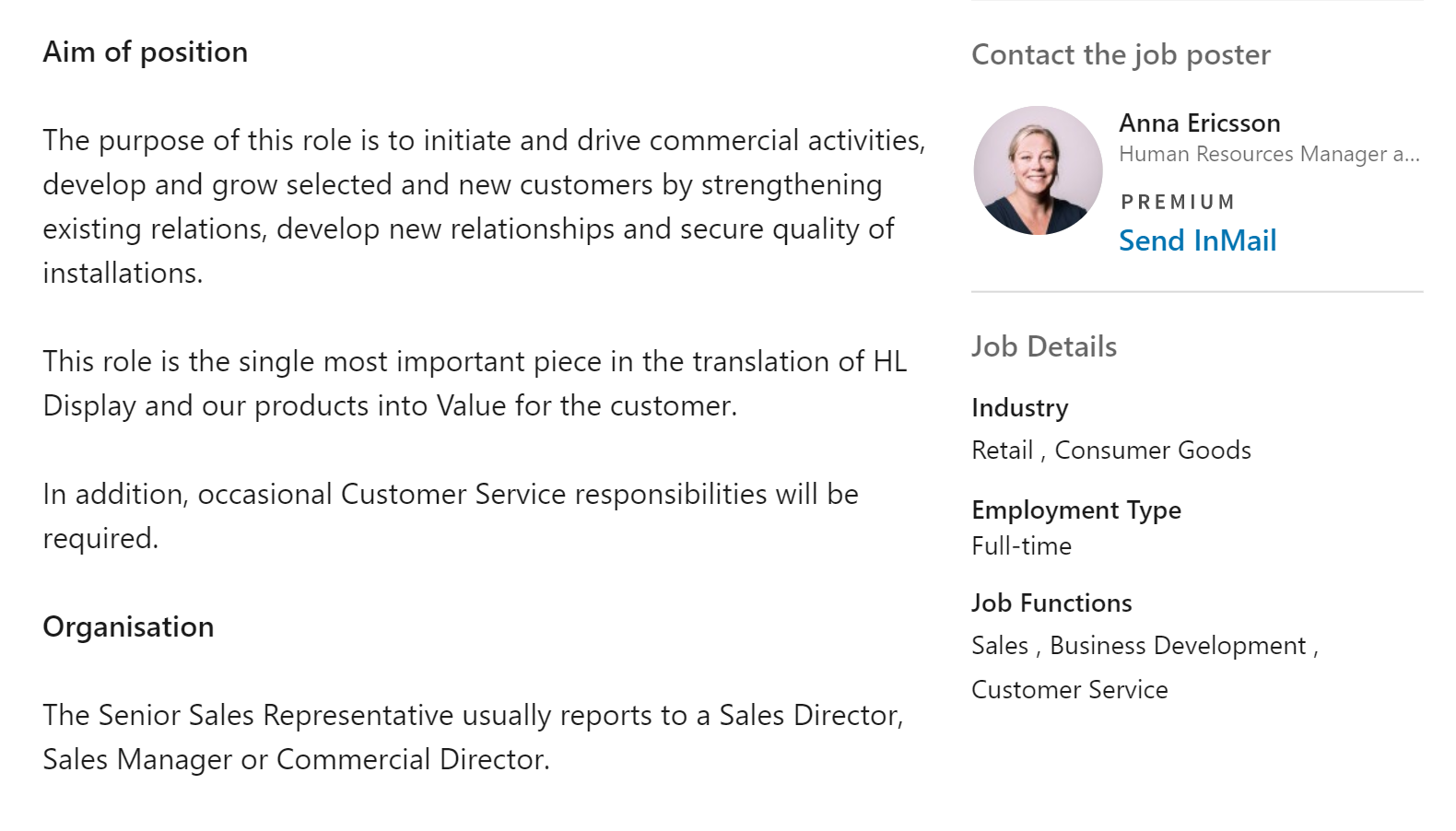Click the Employment Type label
The width and height of the screenshot is (1456, 831).
(1075, 509)
